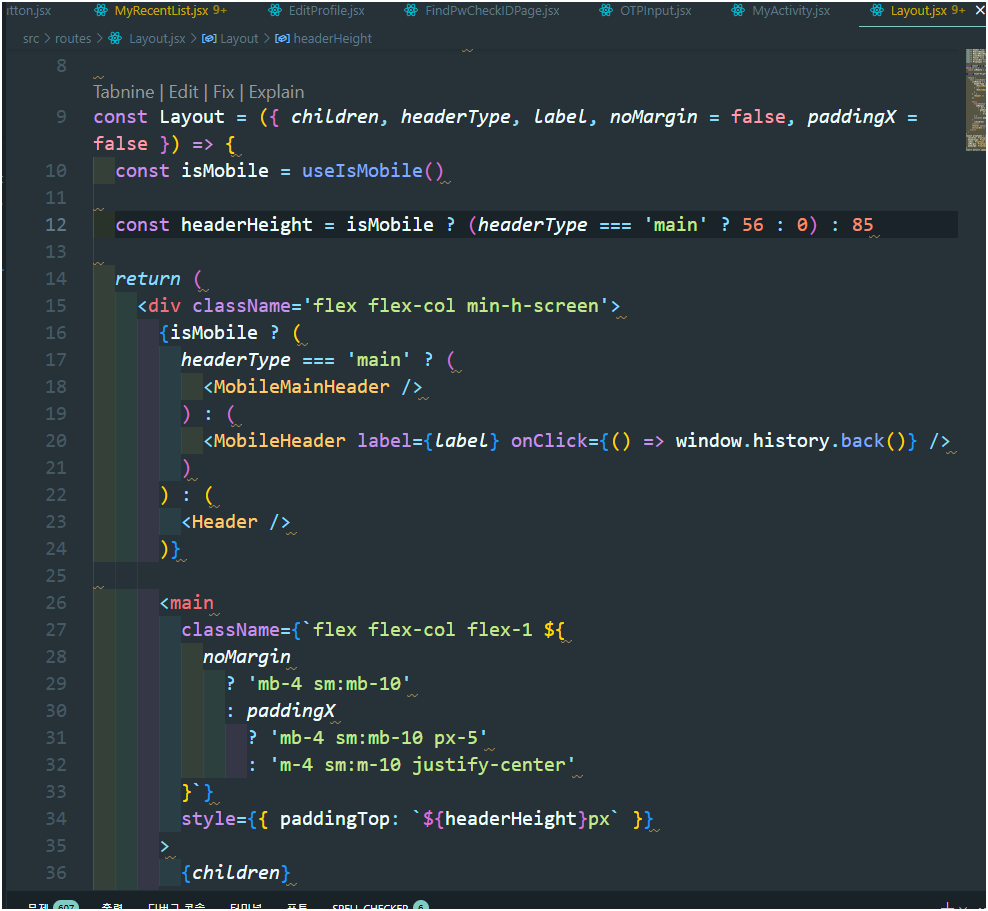
Task: Click the Fix code lens action
Action: tap(224, 92)
